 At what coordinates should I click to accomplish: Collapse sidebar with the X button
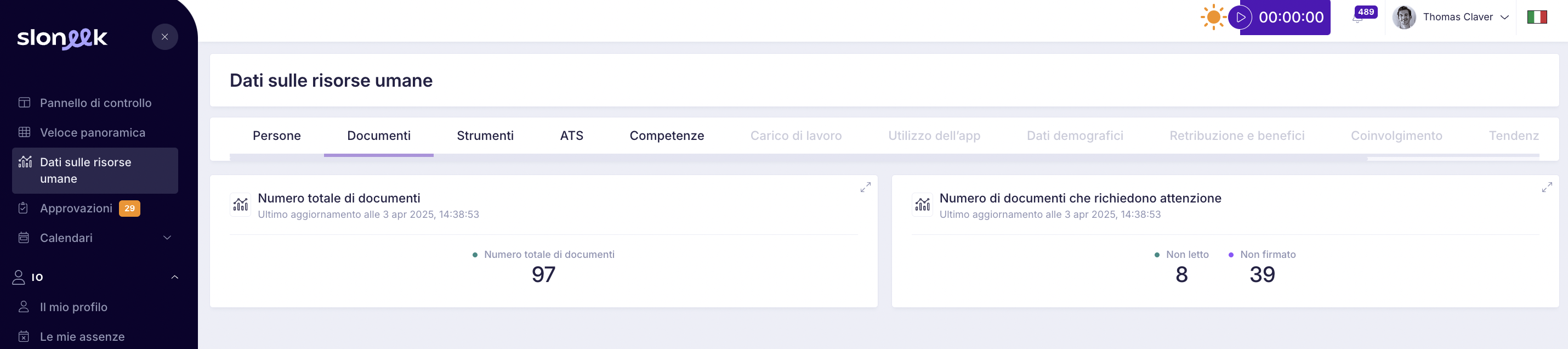[x=164, y=37]
